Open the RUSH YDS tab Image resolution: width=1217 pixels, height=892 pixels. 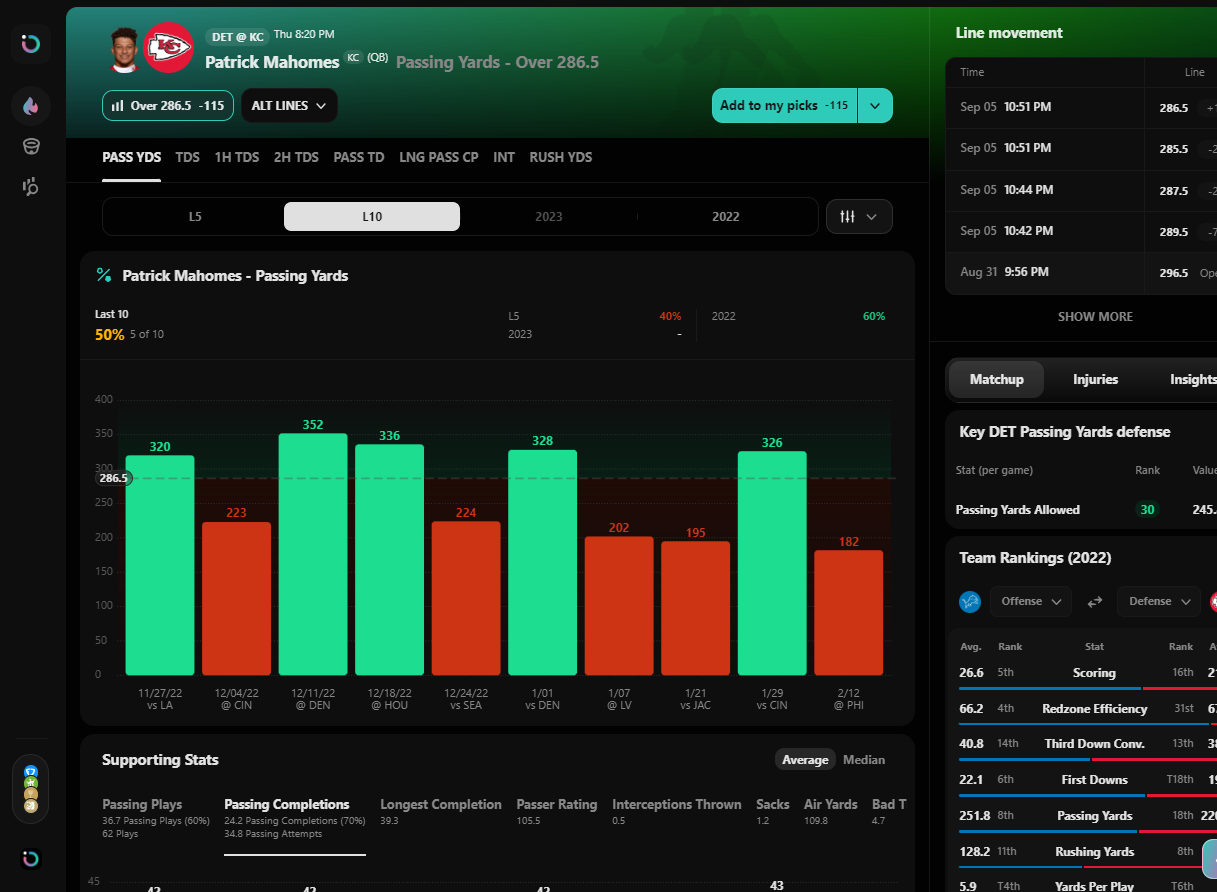(561, 158)
